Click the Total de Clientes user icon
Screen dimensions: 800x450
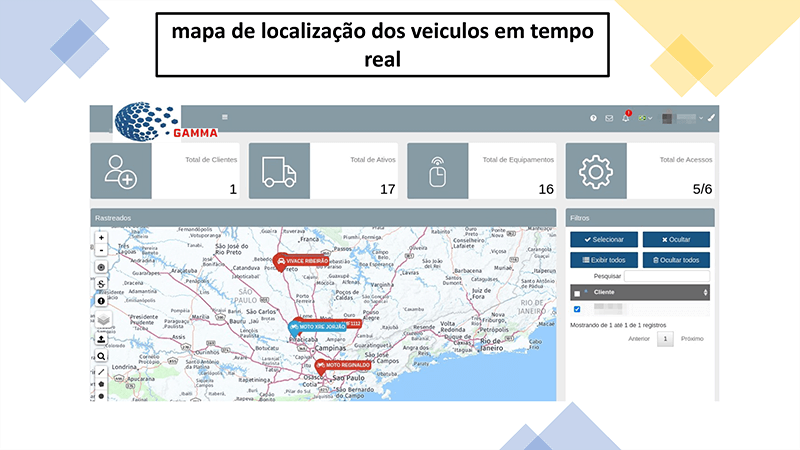(121, 171)
